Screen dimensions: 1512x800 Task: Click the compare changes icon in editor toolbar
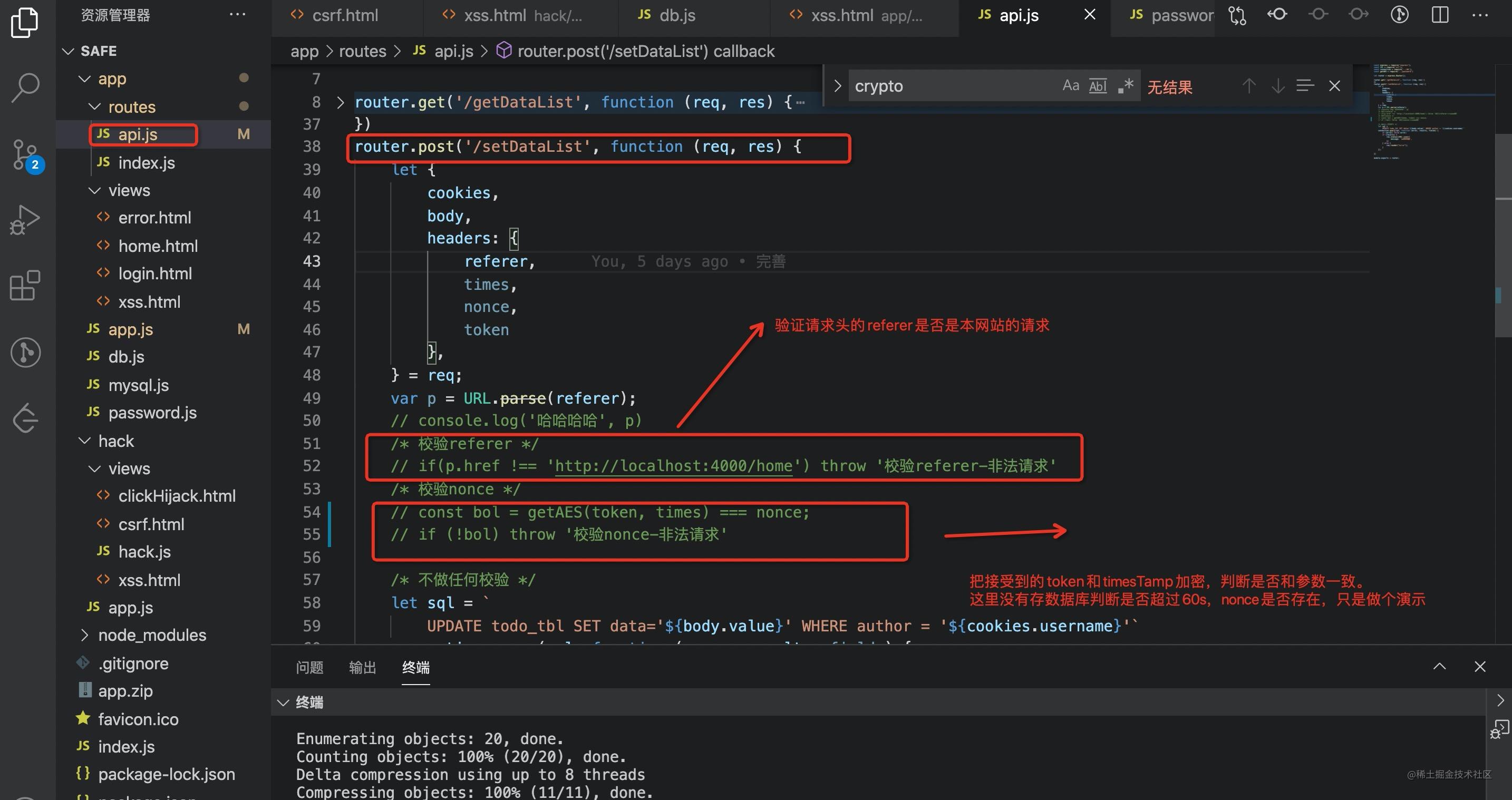(x=1237, y=15)
